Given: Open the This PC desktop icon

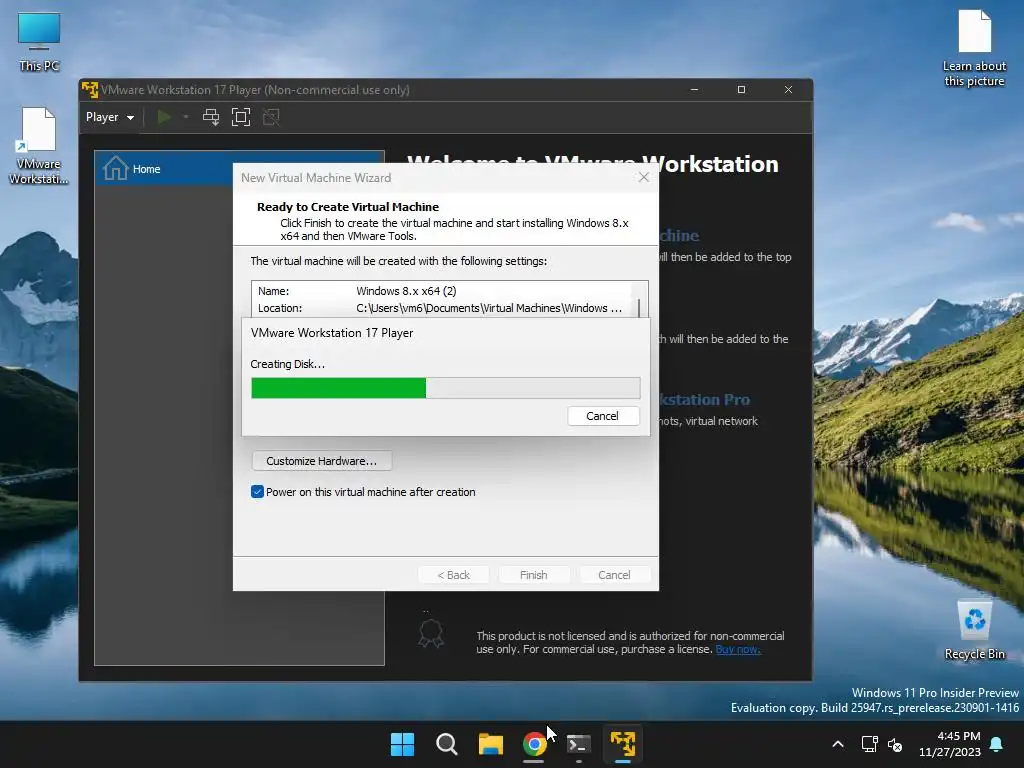Looking at the screenshot, I should (x=39, y=41).
